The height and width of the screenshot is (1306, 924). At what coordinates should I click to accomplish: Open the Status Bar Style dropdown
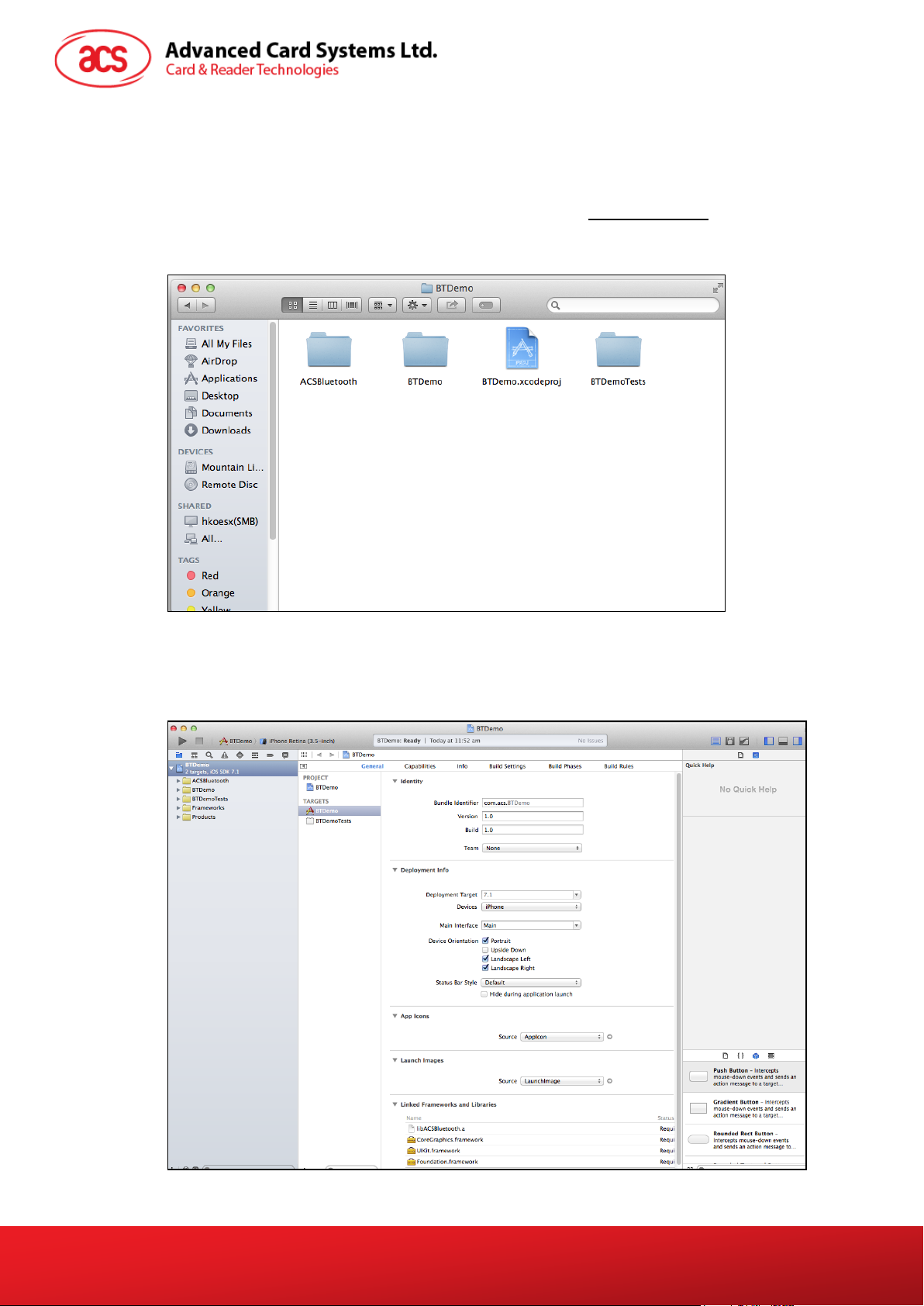click(531, 983)
